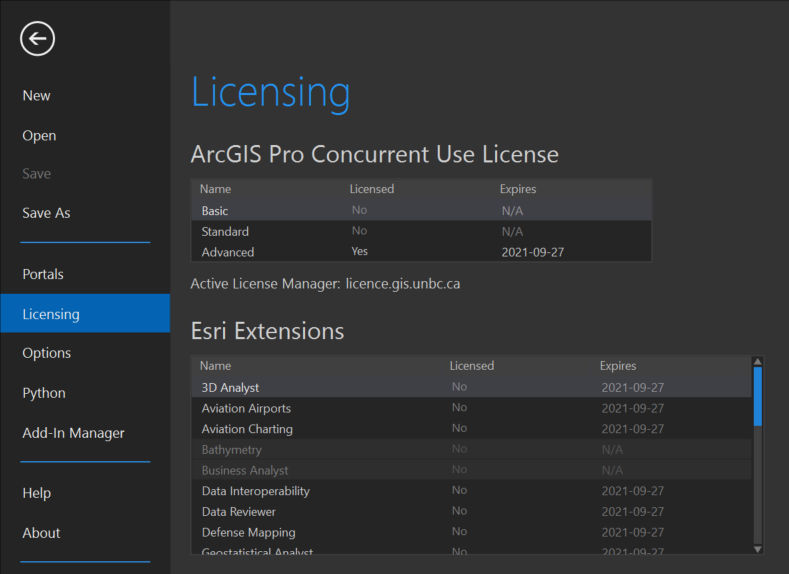Click the Name header in license table

click(x=215, y=189)
